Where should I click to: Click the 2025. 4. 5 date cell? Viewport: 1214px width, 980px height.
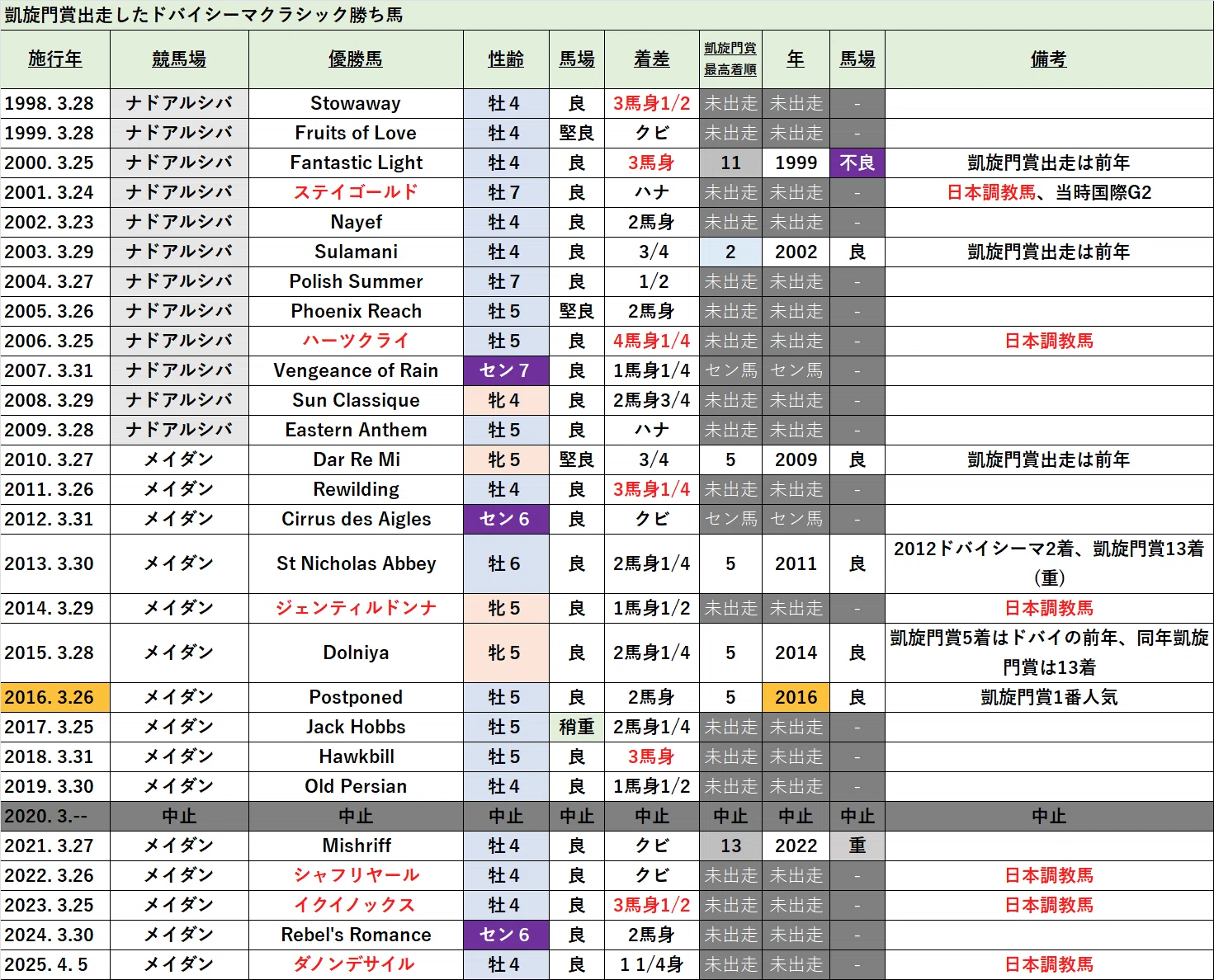55,964
